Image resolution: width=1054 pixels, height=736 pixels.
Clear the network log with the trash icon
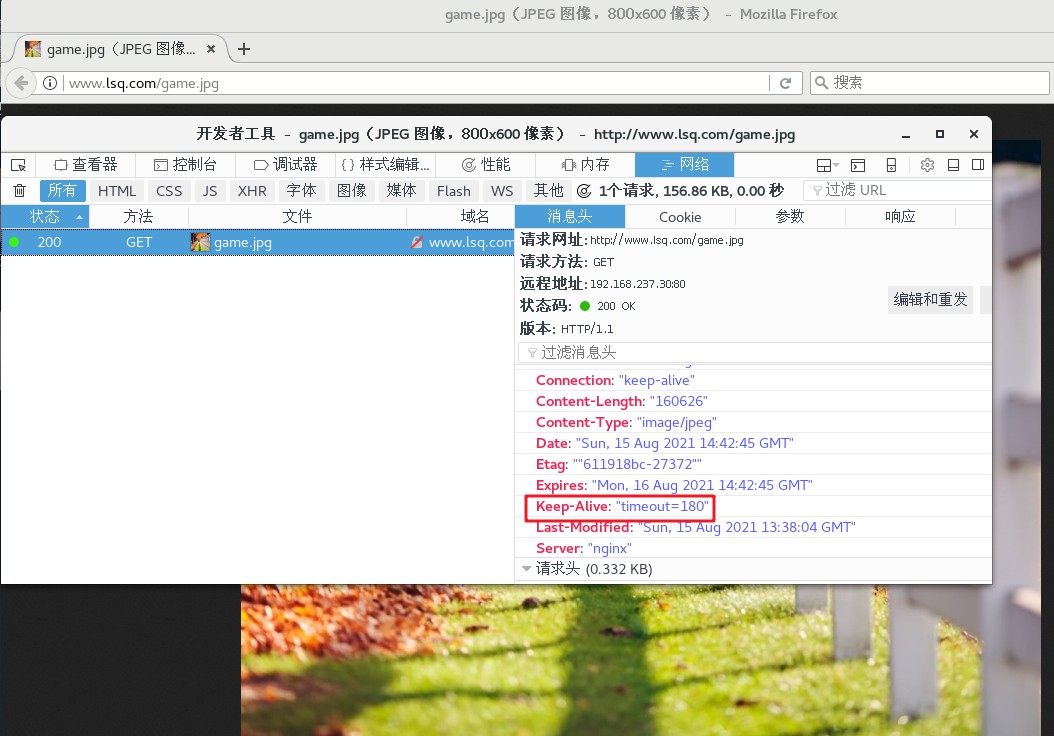(19, 191)
